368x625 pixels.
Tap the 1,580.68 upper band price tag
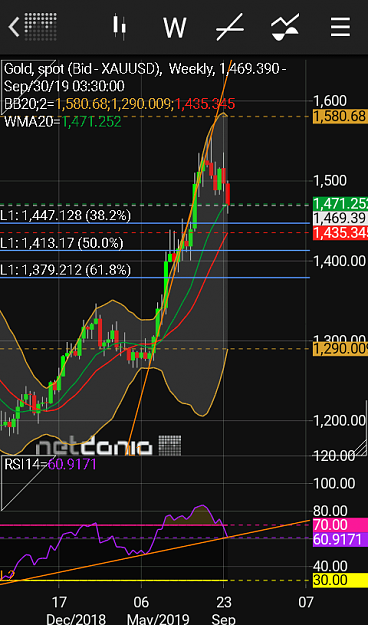[x=340, y=116]
